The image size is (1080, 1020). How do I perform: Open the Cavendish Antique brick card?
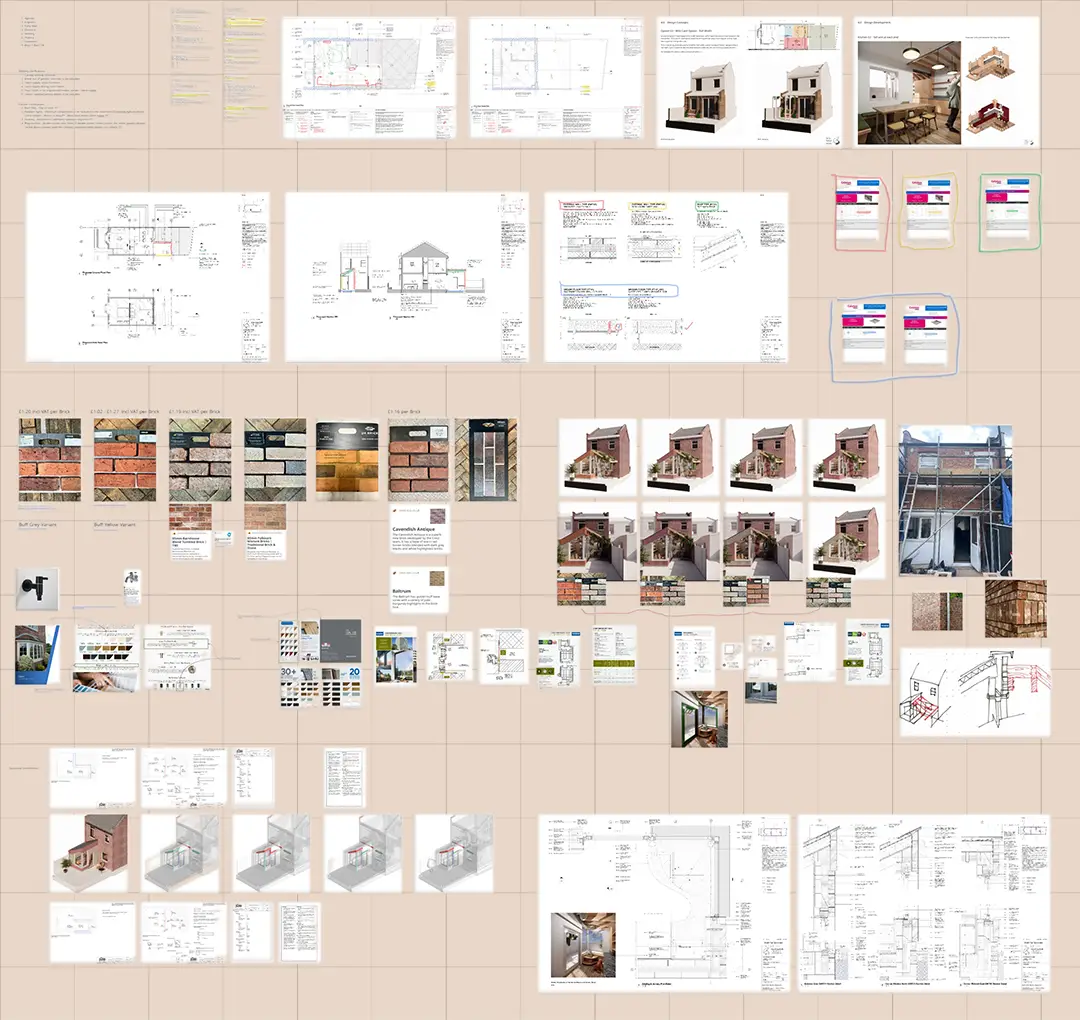(418, 530)
